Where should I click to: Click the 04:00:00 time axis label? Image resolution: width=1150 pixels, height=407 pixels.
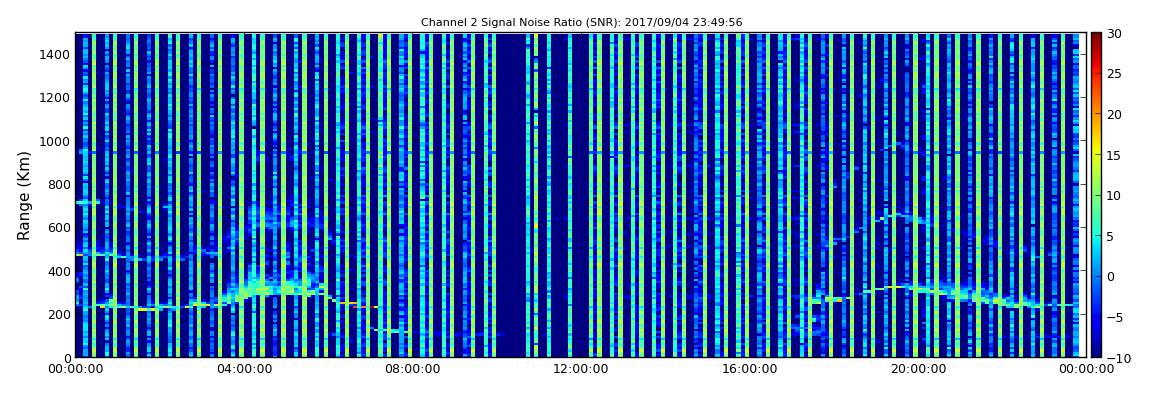(243, 369)
